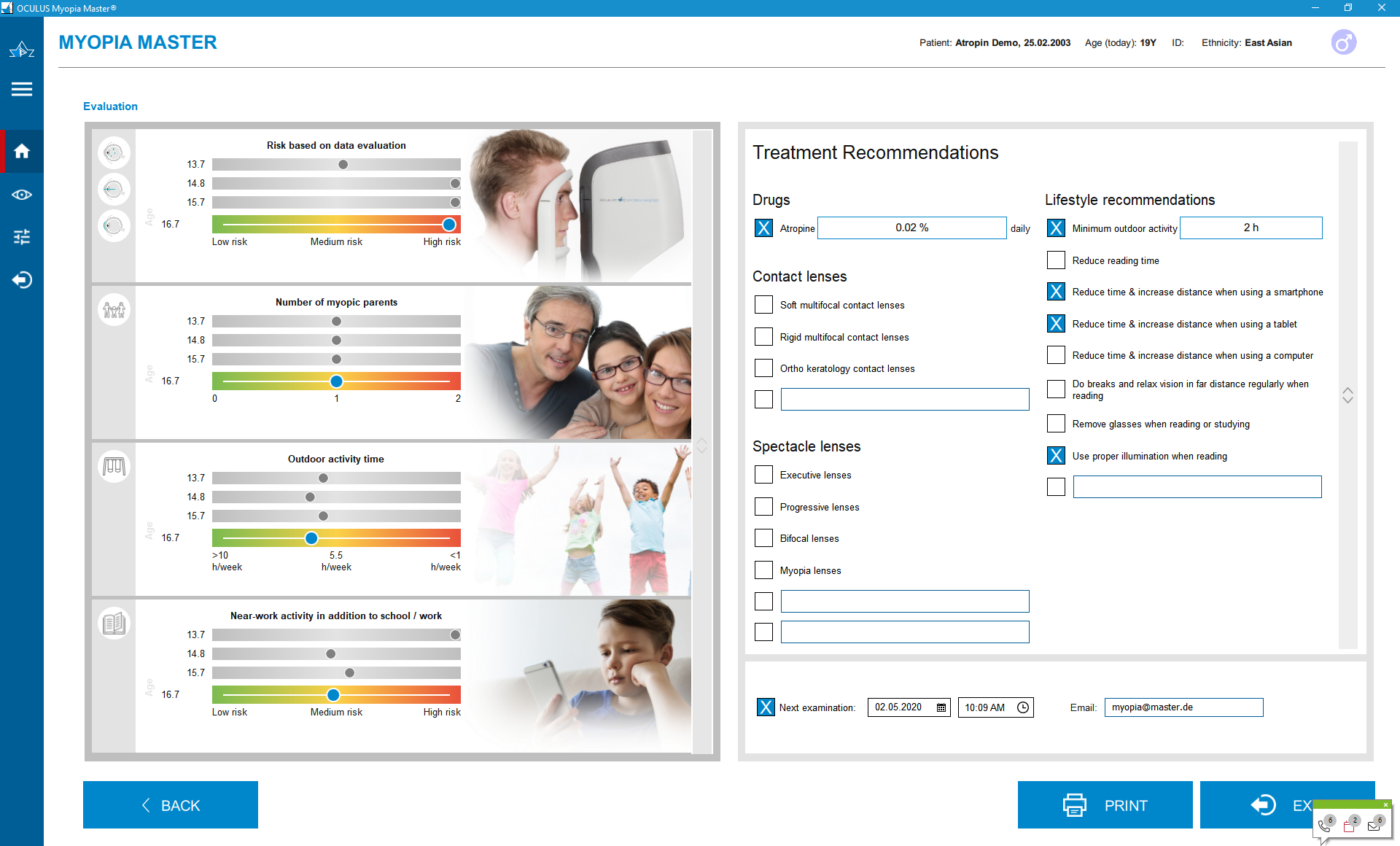Viewport: 1400px width, 846px height.
Task: Check Progressive lenses option
Action: click(x=763, y=507)
